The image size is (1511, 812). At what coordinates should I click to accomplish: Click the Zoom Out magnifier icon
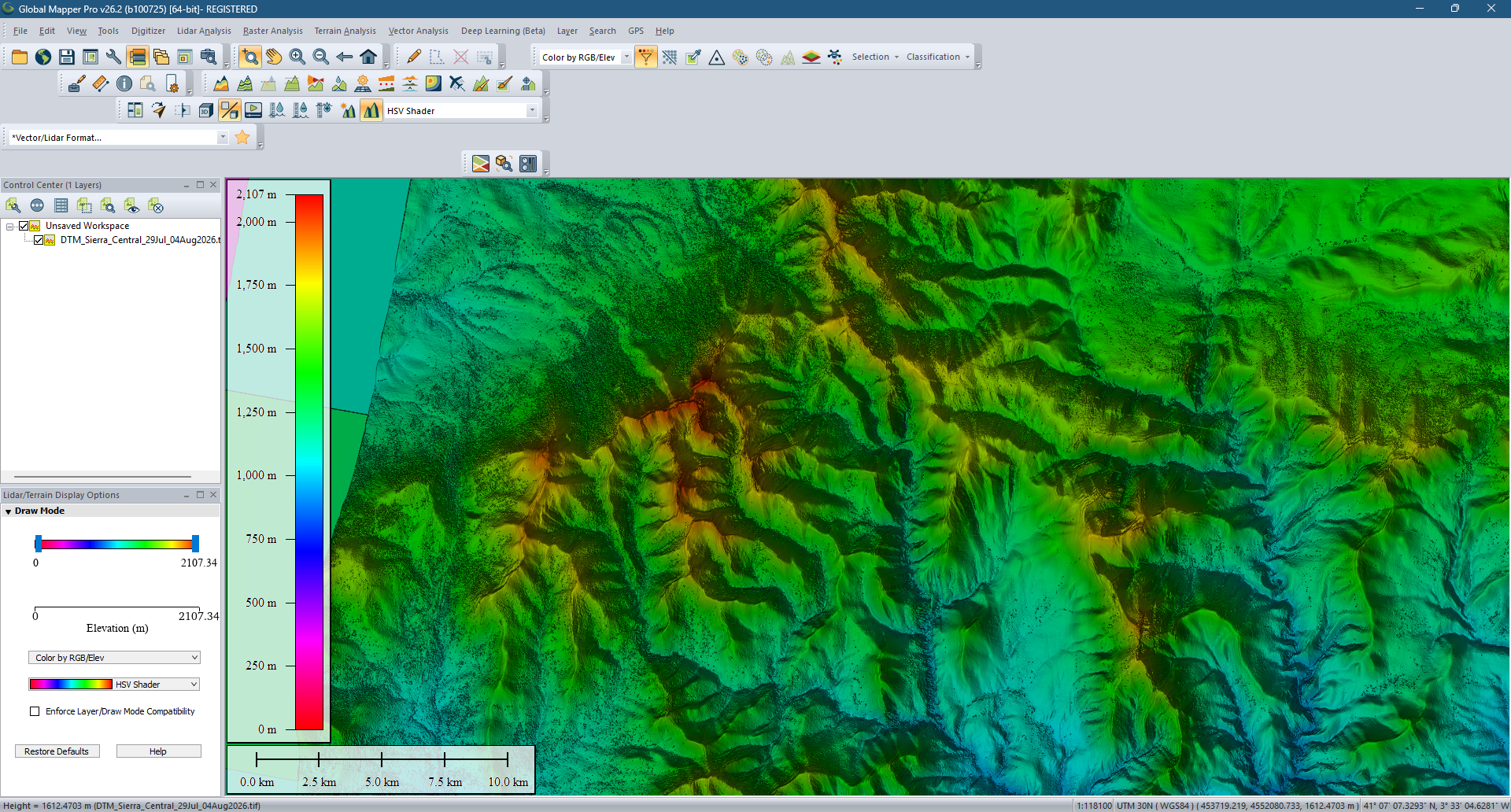click(321, 57)
